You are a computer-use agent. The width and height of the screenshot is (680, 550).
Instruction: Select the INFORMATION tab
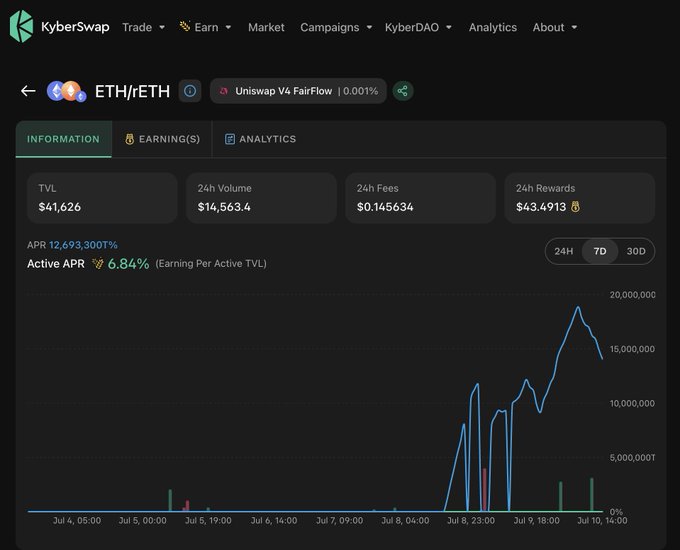[x=64, y=139]
